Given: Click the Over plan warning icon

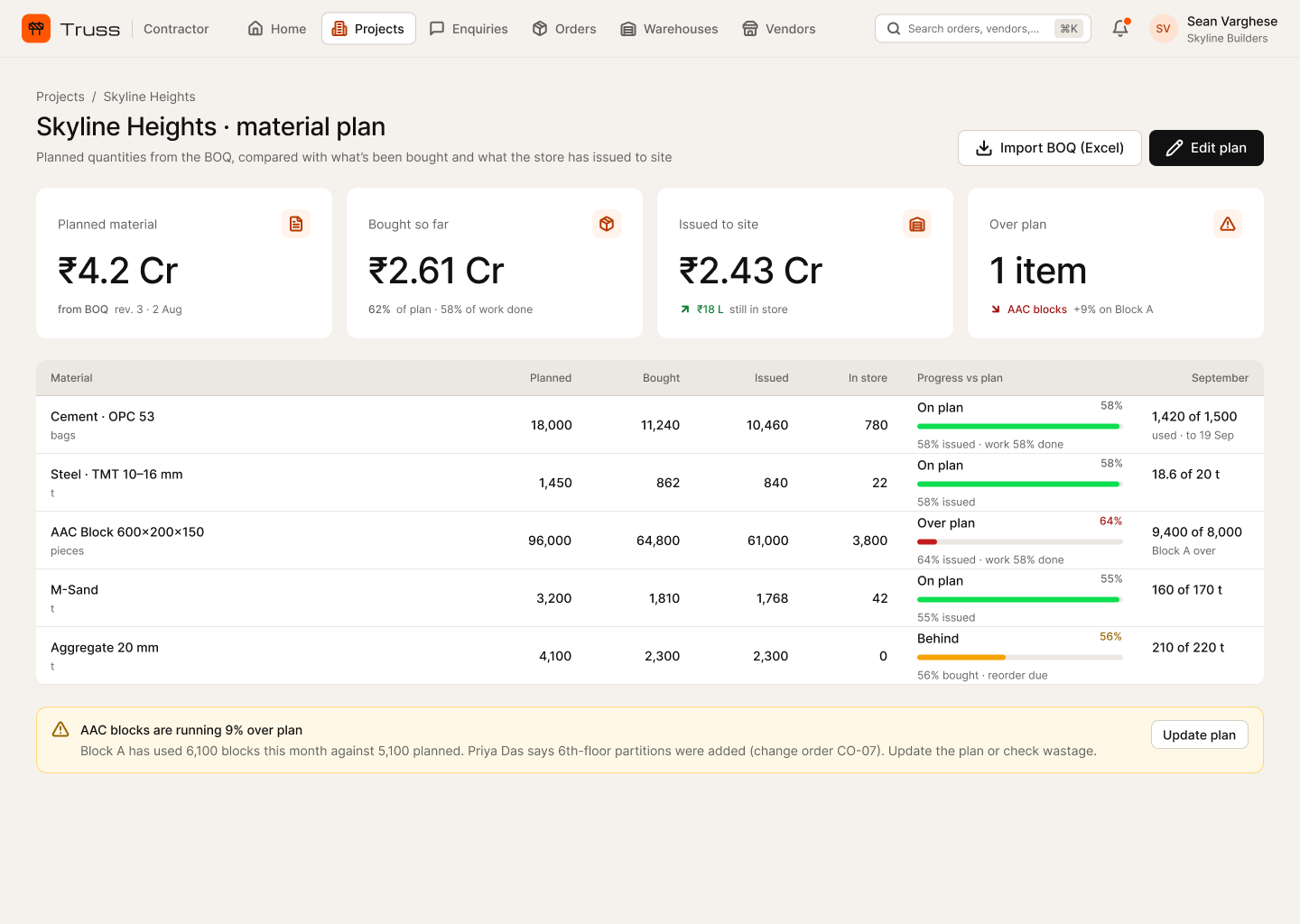Looking at the screenshot, I should 1228,224.
